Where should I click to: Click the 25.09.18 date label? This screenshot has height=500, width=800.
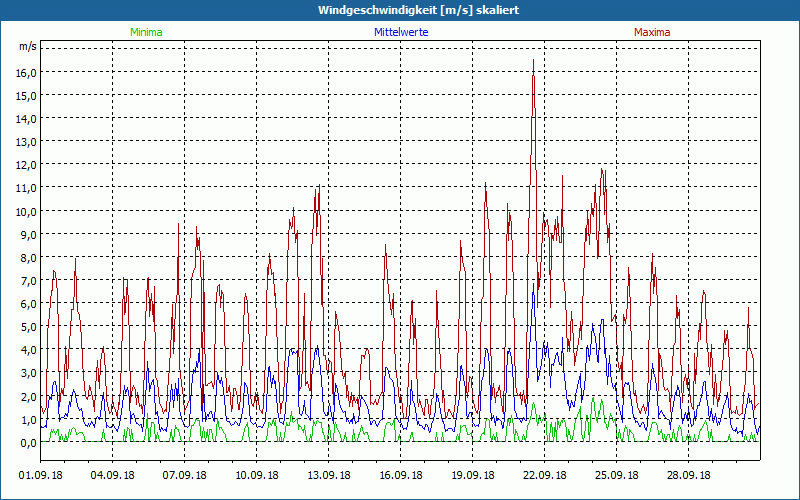pos(616,475)
